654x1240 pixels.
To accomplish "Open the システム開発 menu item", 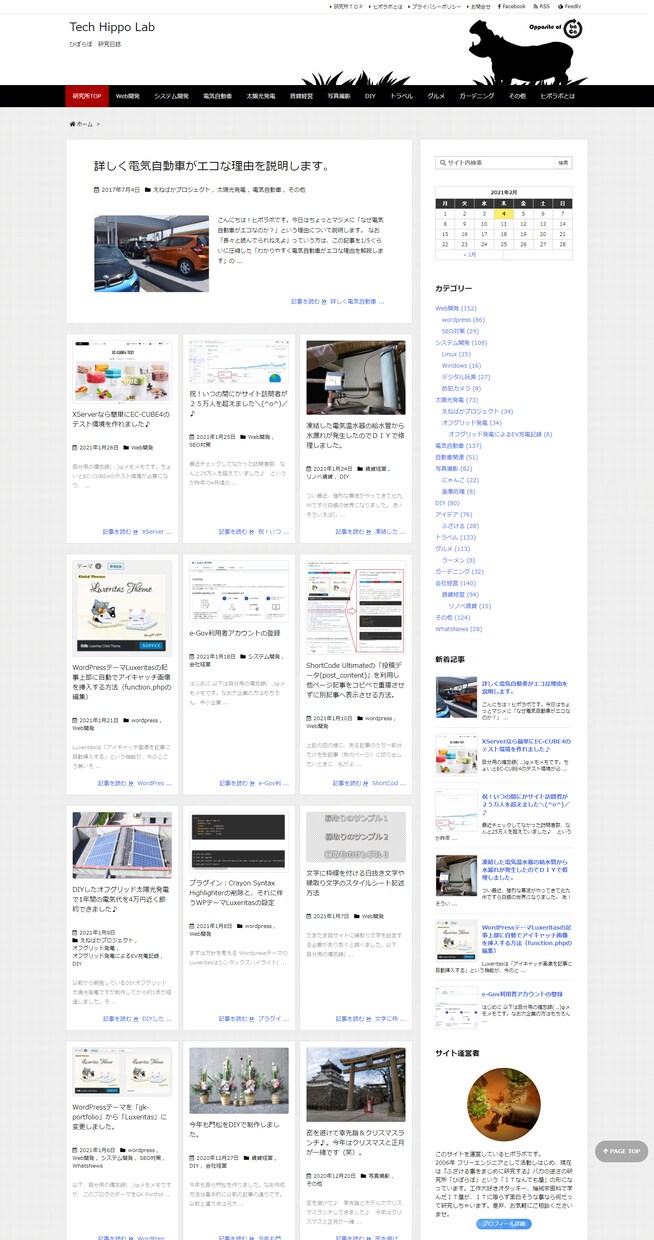I will pos(171,96).
